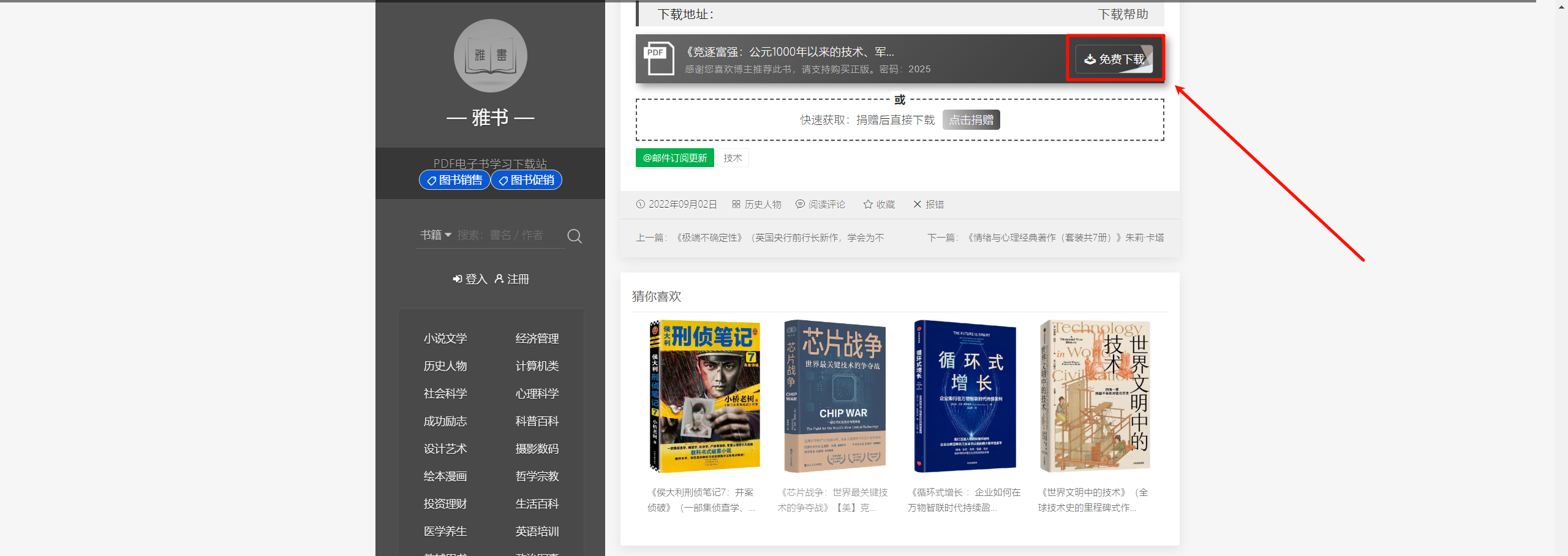Click the 下载帮助 link
The height and width of the screenshot is (556, 1568).
pos(1122,15)
